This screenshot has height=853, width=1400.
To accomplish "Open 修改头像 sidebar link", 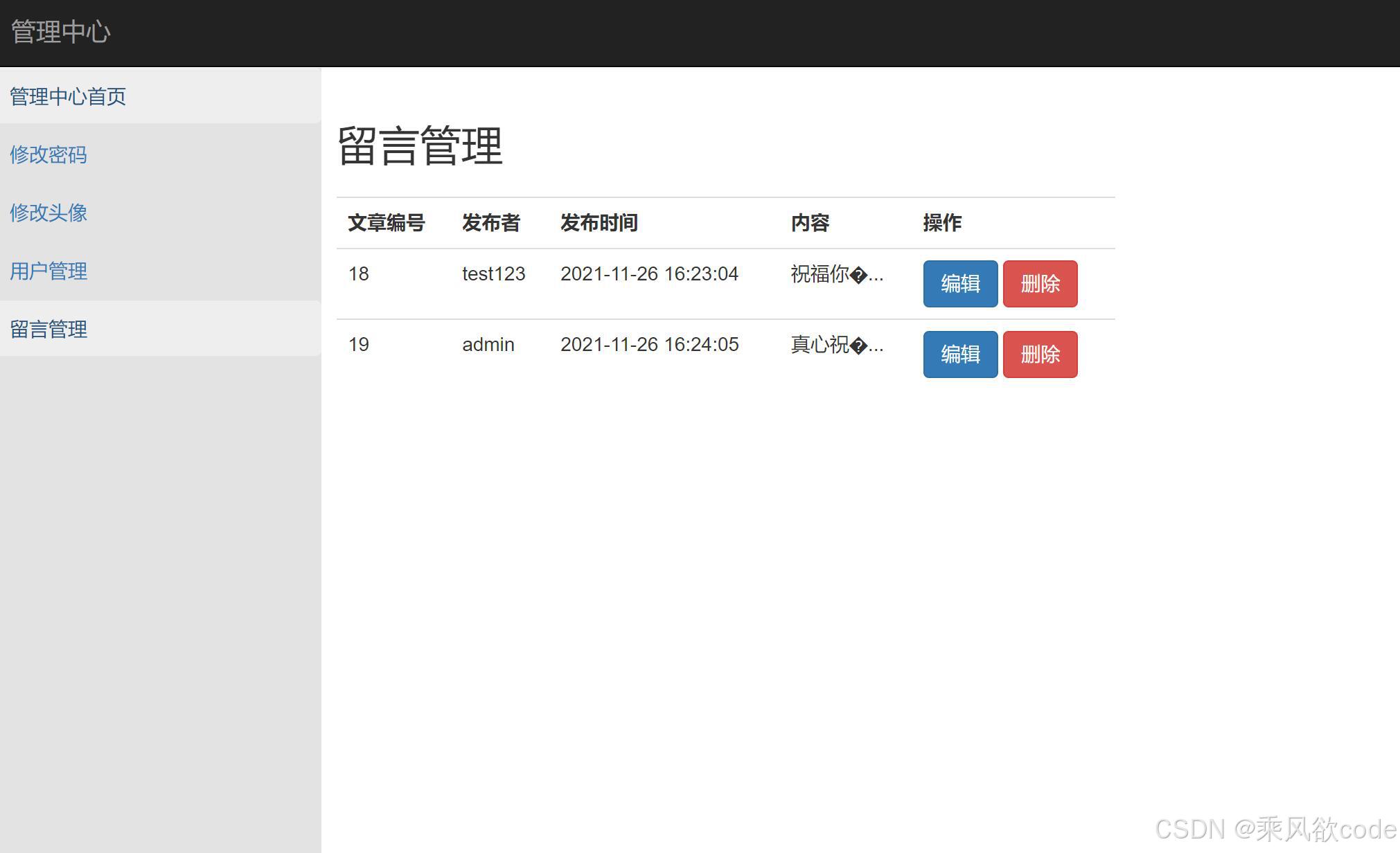I will (48, 213).
